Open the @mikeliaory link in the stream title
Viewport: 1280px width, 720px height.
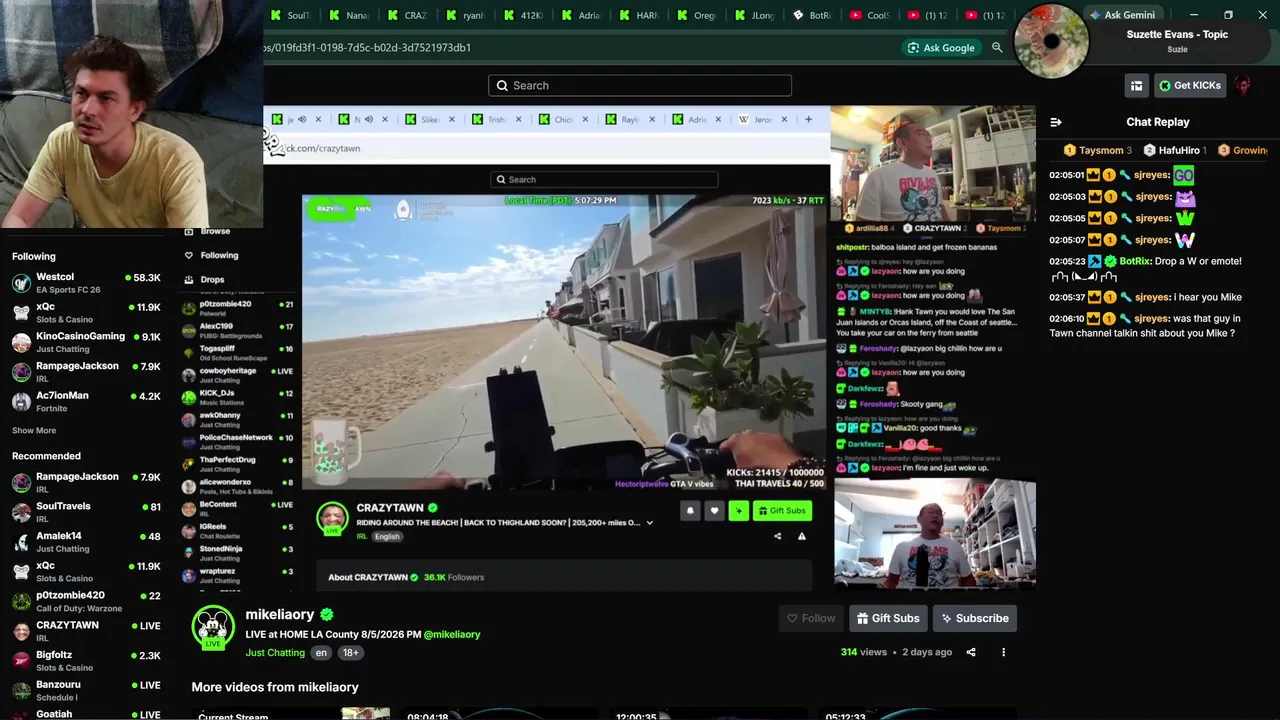pos(452,634)
